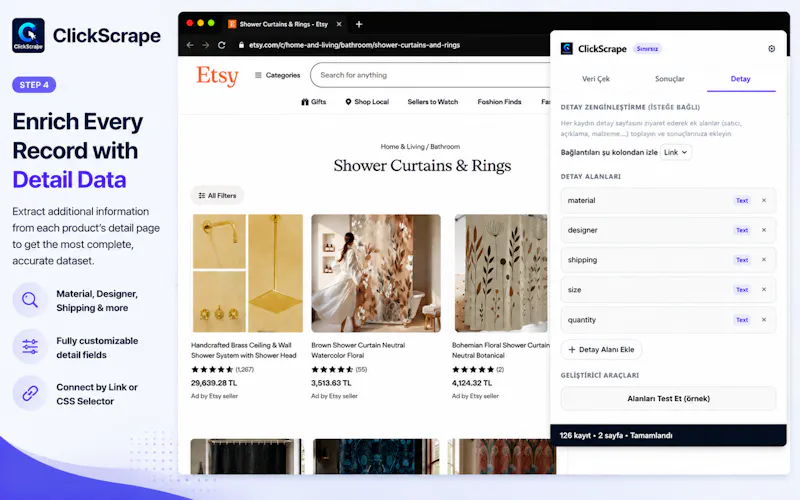The image size is (800, 500).
Task: Open the All Filters button
Action: pos(217,195)
